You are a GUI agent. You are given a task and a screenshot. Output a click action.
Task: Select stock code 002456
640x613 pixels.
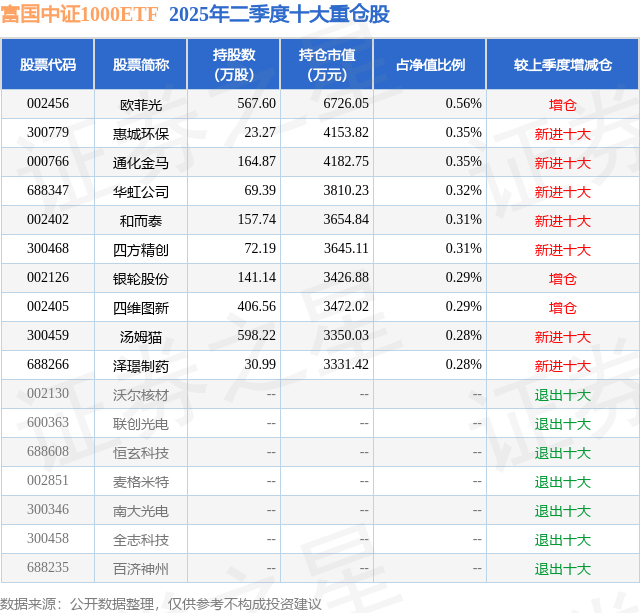coord(48,104)
